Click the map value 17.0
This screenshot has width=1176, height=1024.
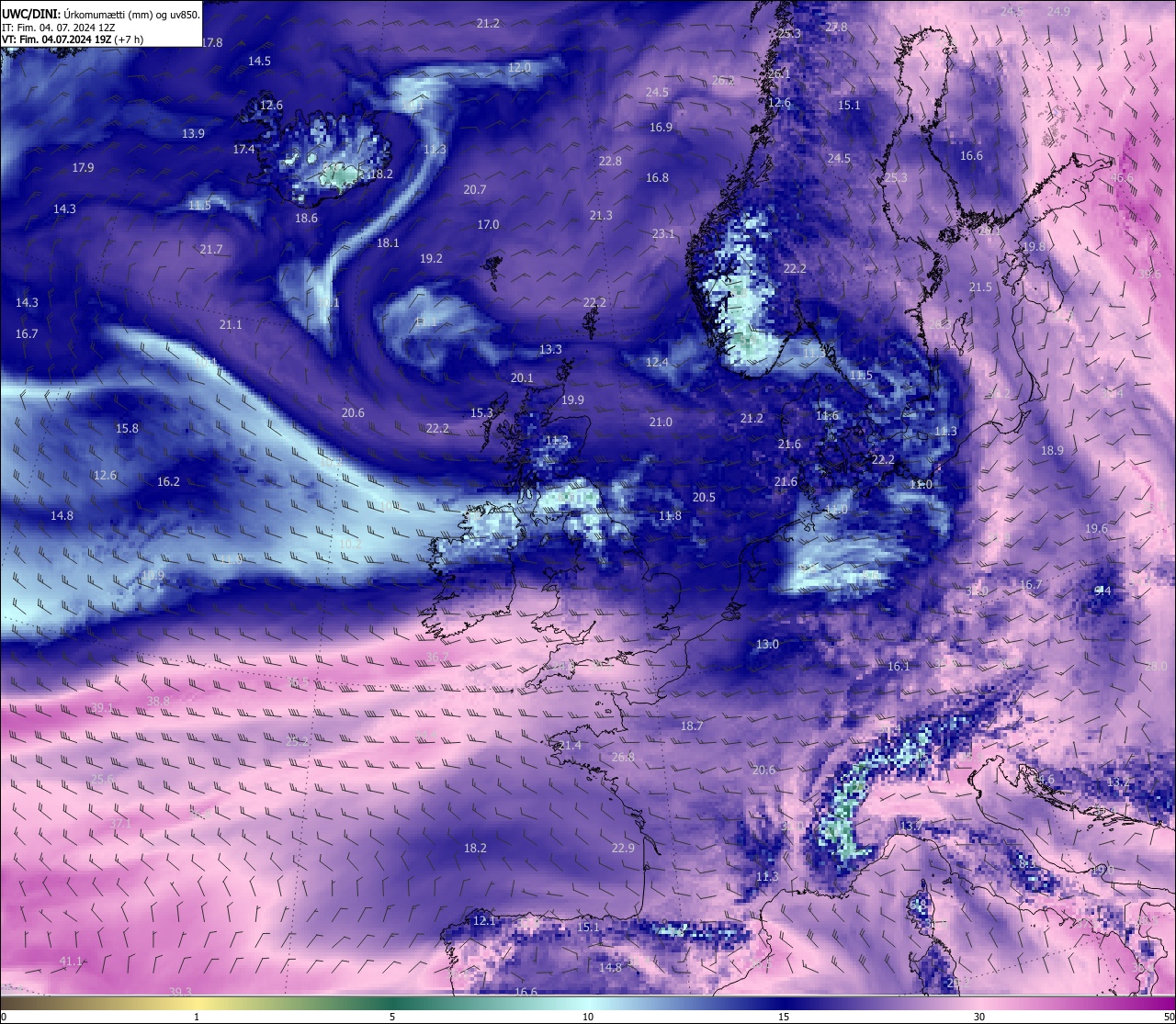[x=488, y=224]
